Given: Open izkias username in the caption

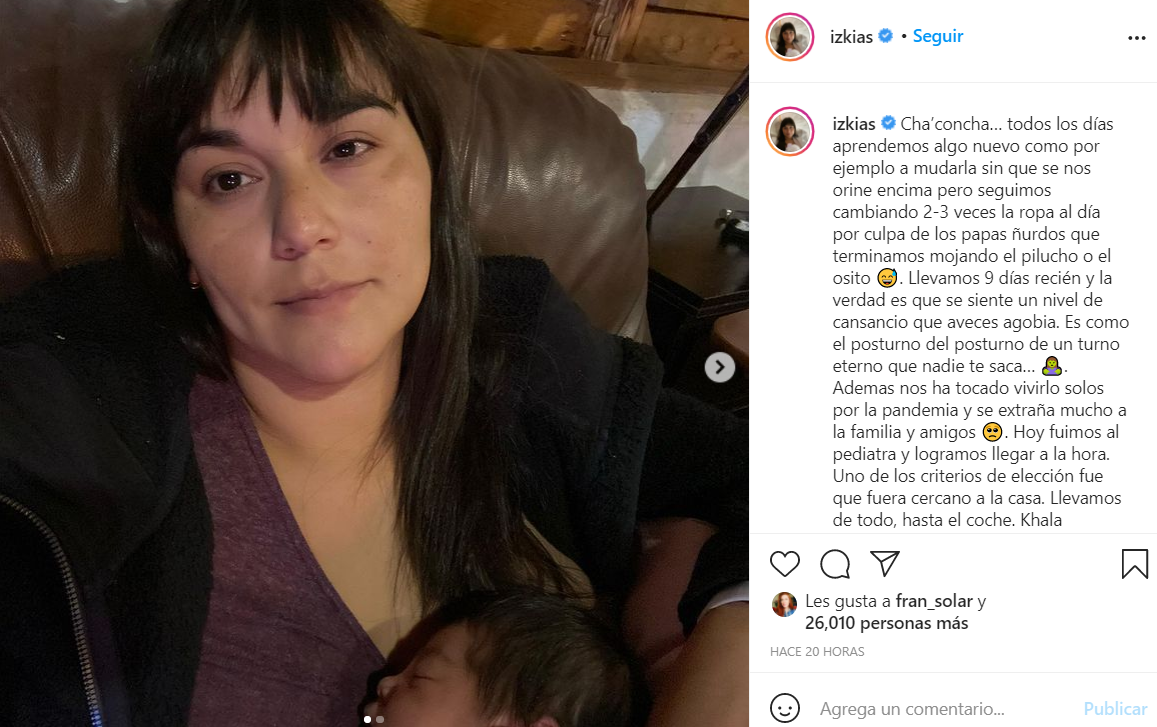Looking at the screenshot, I should [854, 124].
